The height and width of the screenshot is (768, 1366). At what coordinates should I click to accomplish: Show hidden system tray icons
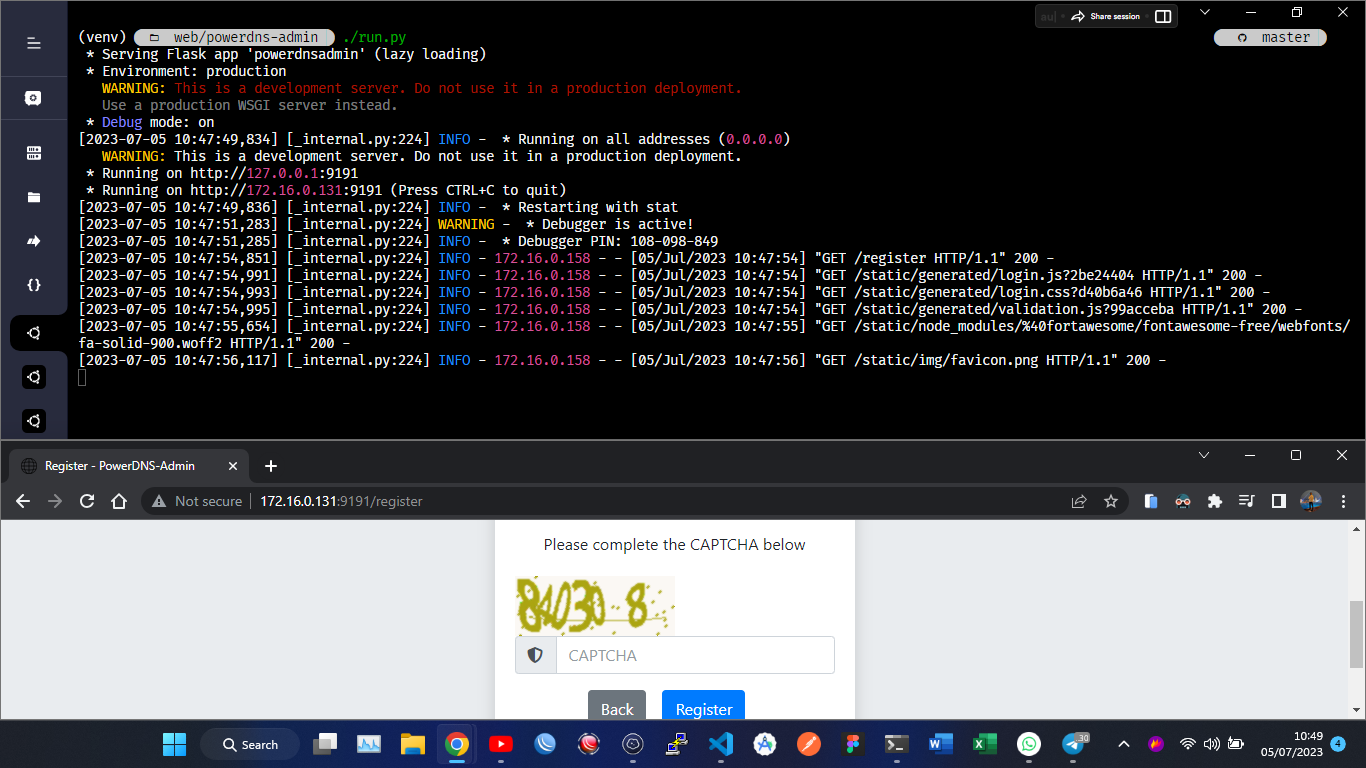(1123, 744)
